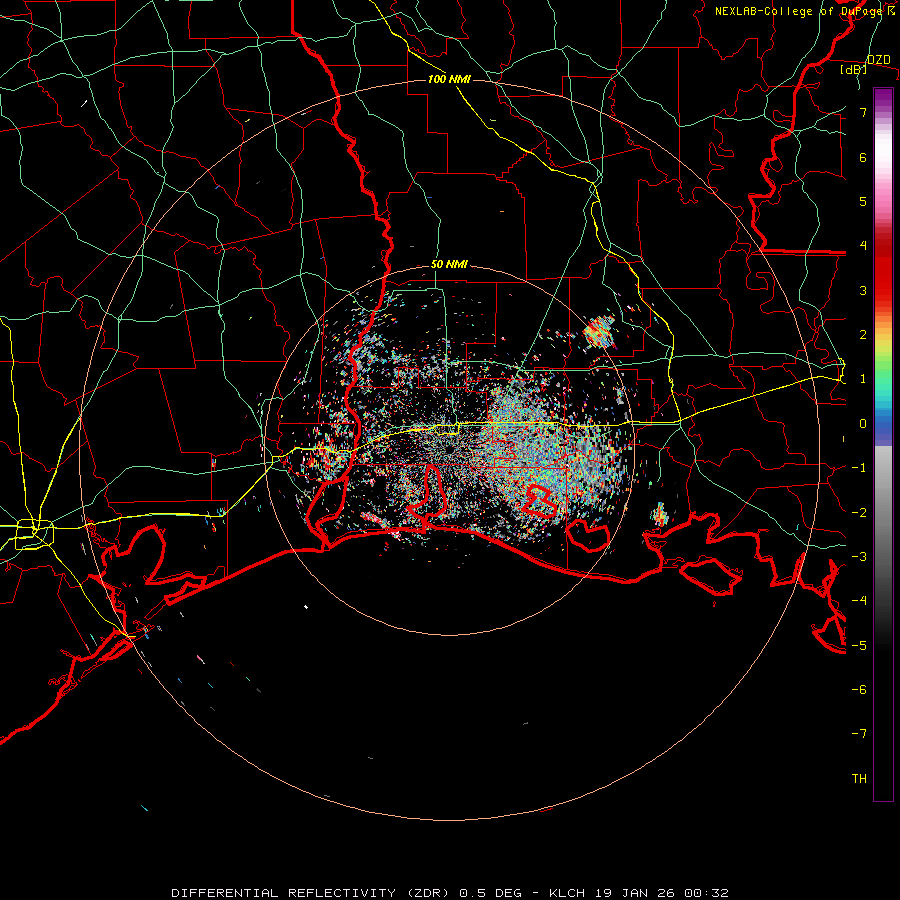Click the -6 value on the scale
This screenshot has width=900, height=900.
859,690
